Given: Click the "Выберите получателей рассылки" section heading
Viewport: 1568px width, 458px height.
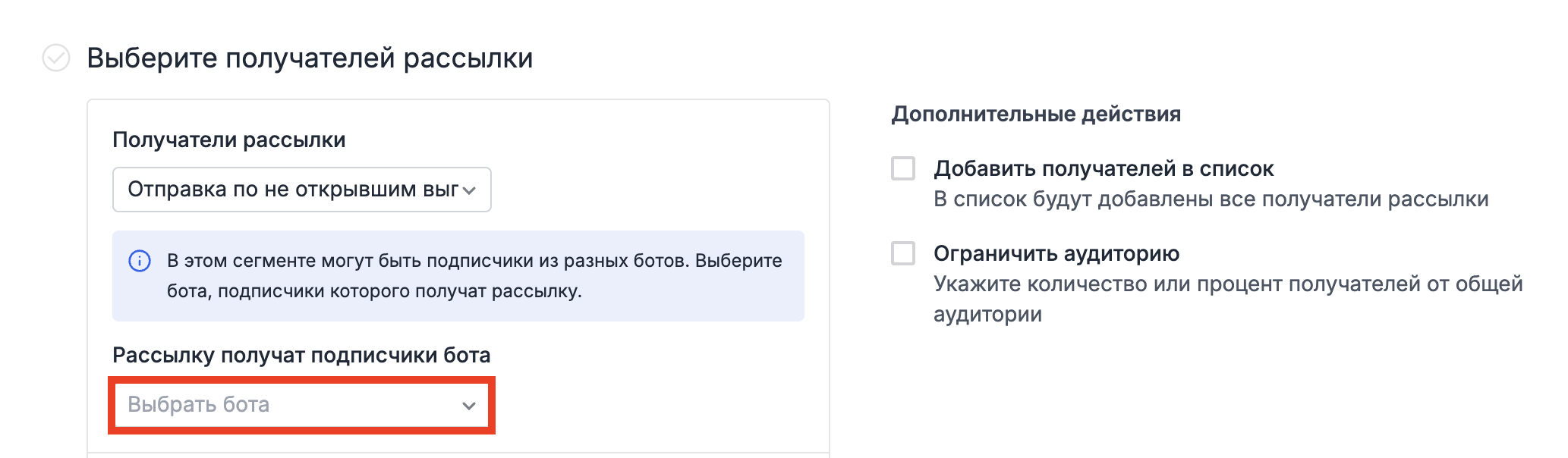Looking at the screenshot, I should [310, 58].
